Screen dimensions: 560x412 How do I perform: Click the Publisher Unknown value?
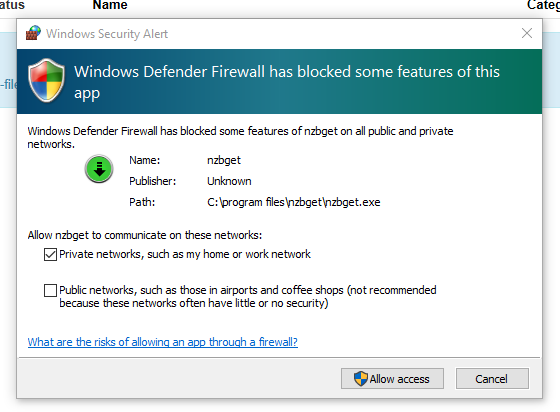click(229, 181)
